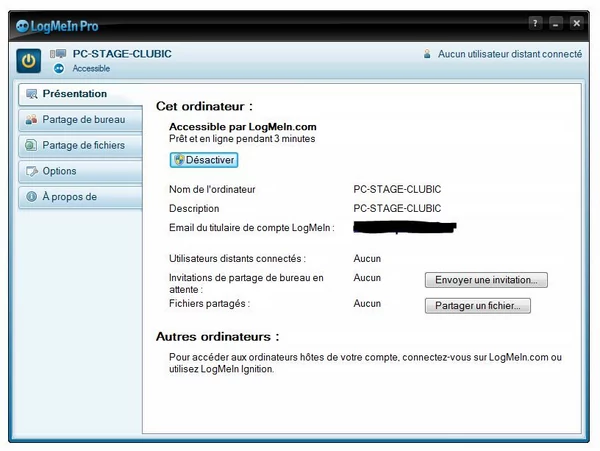Image resolution: width=600 pixels, height=451 pixels.
Task: Switch to Partage de bureau tab
Action: 80,120
